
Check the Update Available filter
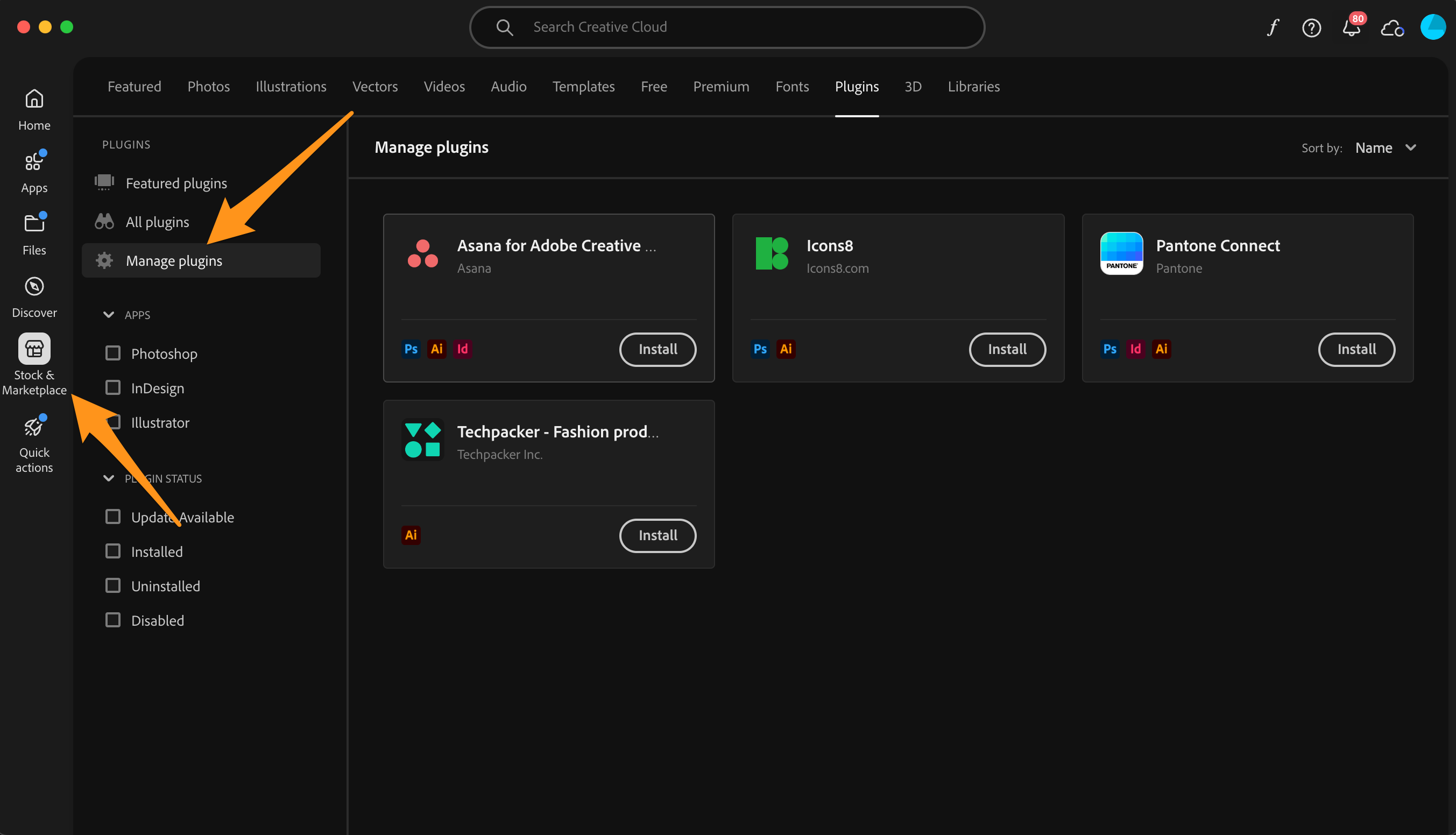click(113, 516)
